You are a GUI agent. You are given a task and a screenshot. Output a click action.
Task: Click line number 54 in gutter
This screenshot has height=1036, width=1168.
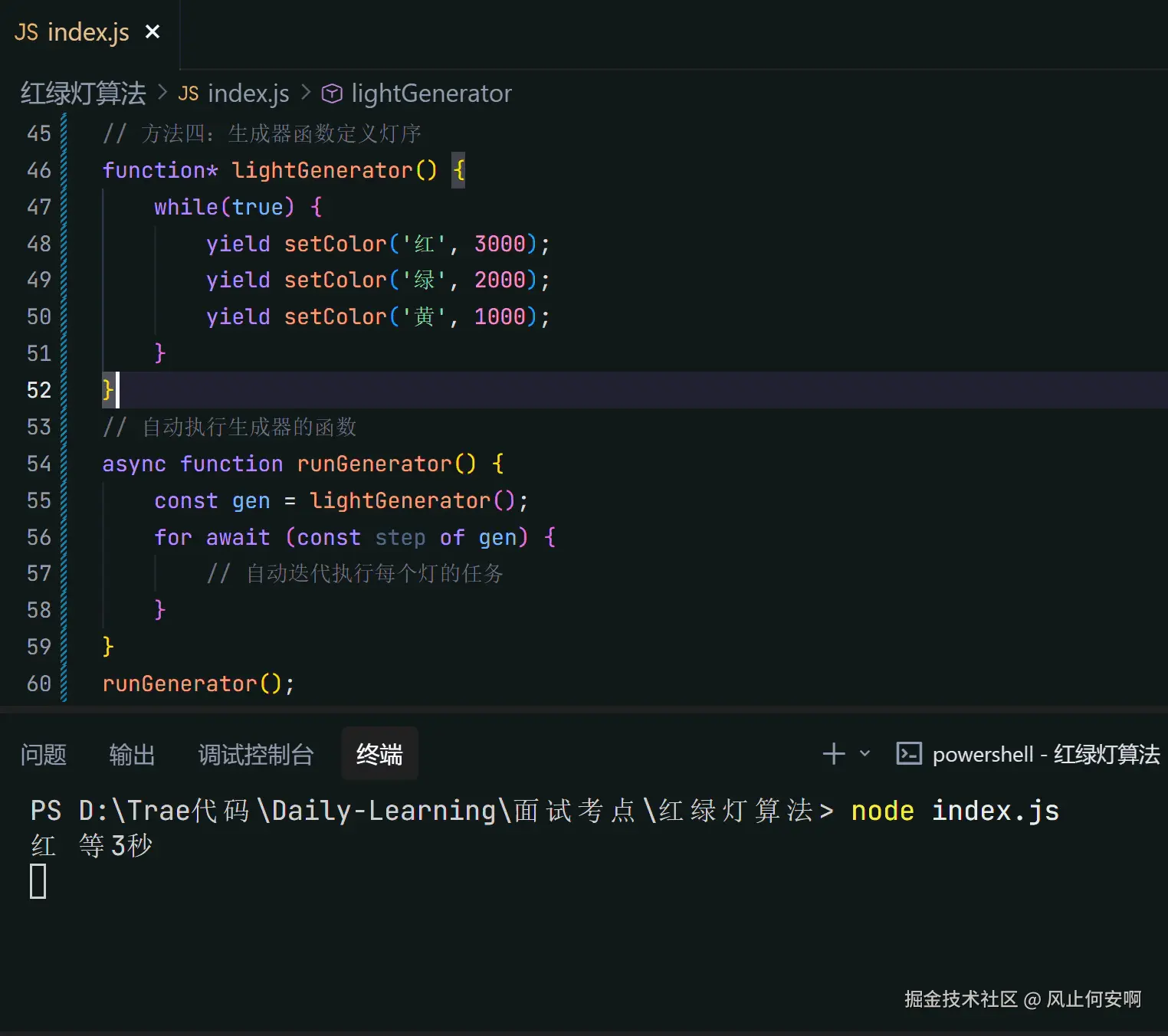click(x=39, y=464)
